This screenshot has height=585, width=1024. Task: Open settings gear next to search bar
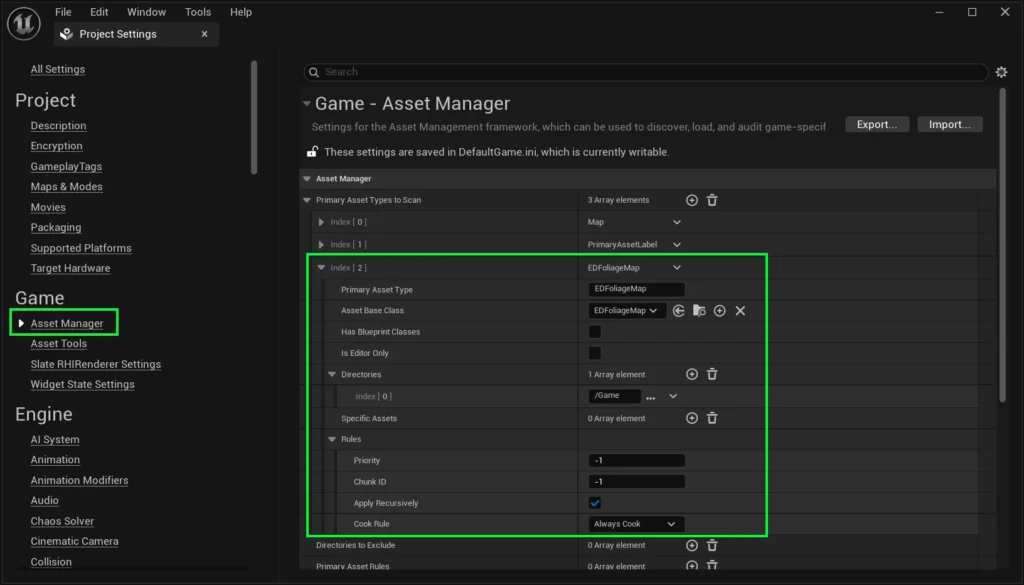pyautogui.click(x=1001, y=72)
